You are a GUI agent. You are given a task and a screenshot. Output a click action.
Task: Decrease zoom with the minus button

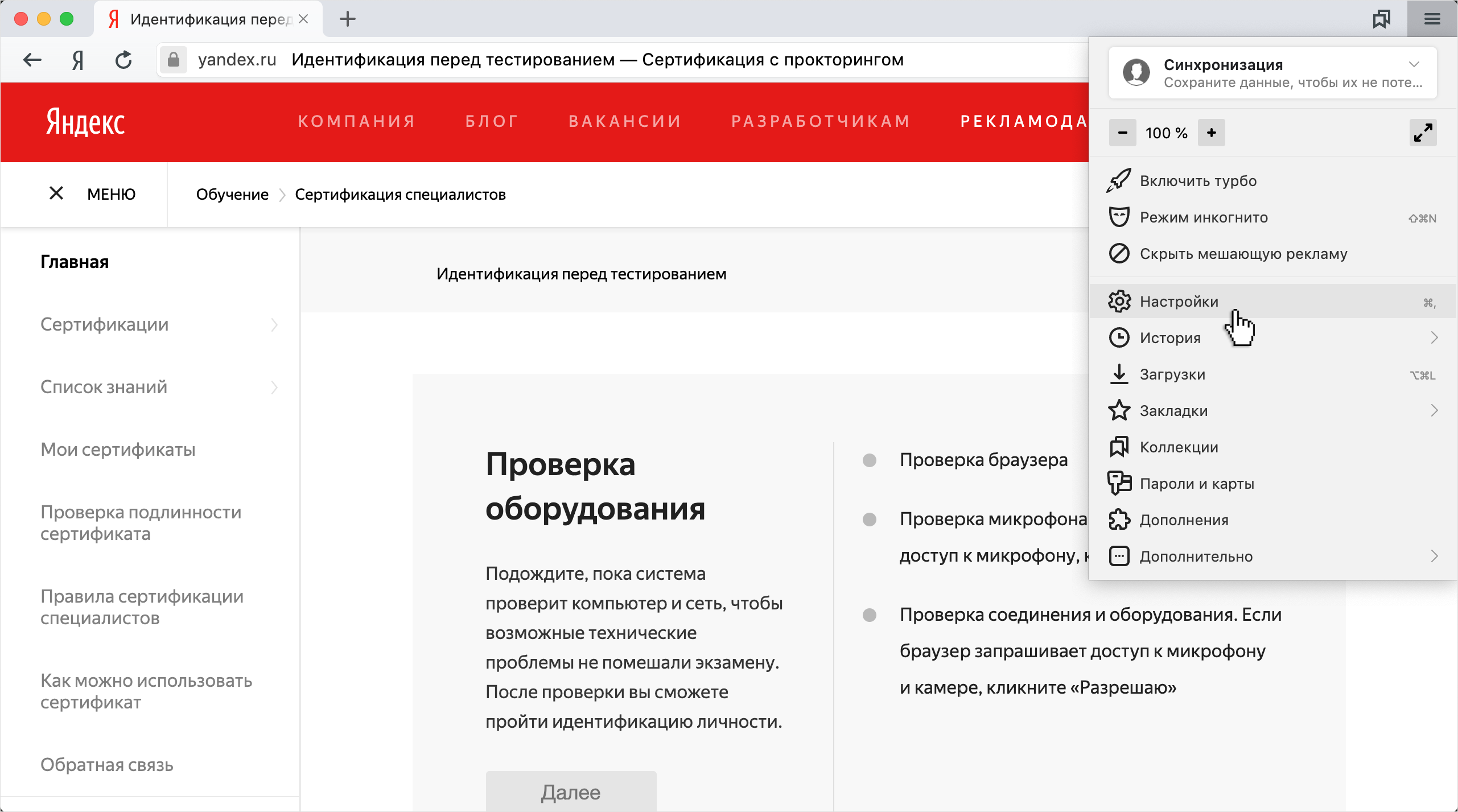pos(1122,133)
